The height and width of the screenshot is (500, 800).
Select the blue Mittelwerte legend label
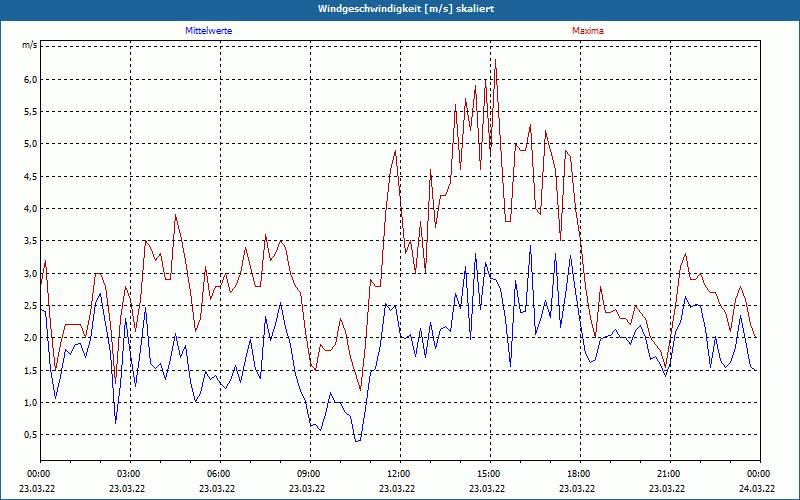click(209, 31)
